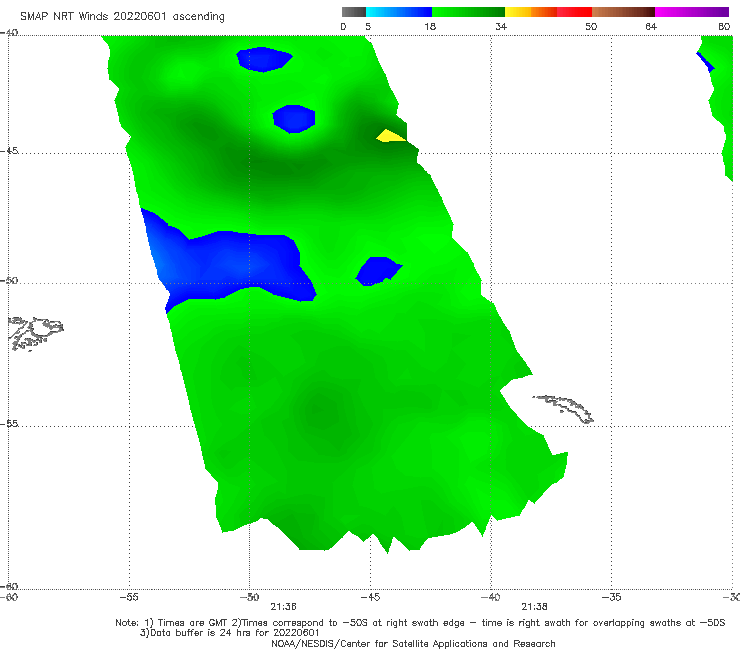740x650 pixels.
Task: Click latitude axis label '-45'
Action: pyautogui.click(x=9, y=151)
